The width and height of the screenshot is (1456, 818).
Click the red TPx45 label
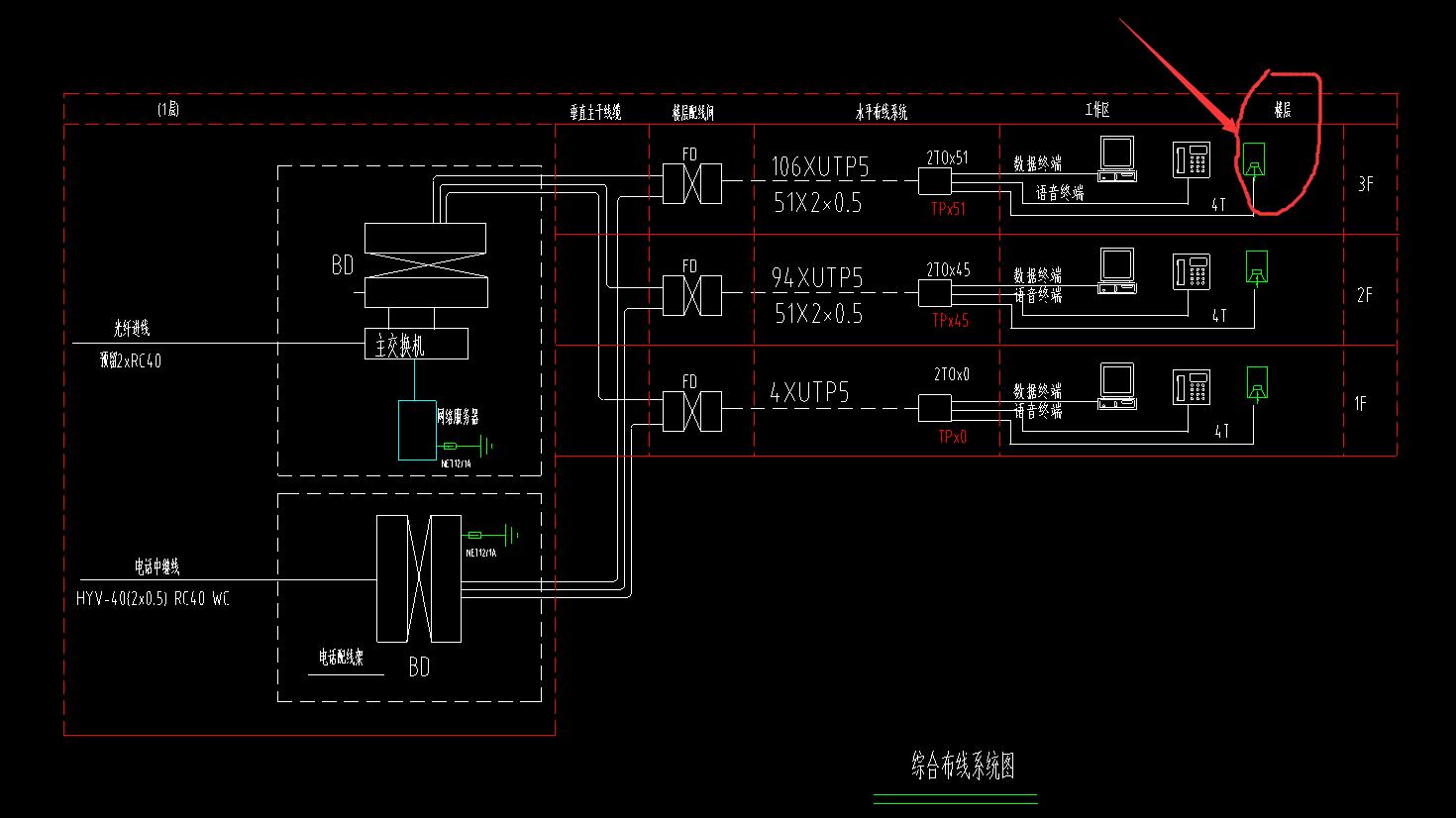[x=950, y=321]
